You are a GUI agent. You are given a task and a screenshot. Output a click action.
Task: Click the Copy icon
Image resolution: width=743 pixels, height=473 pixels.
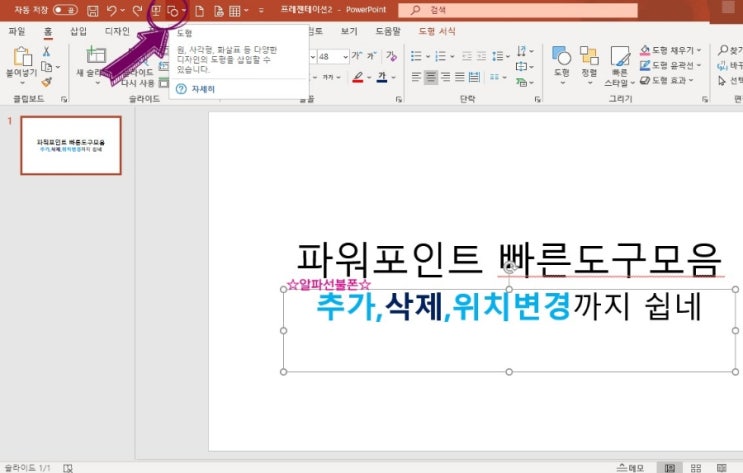46,67
